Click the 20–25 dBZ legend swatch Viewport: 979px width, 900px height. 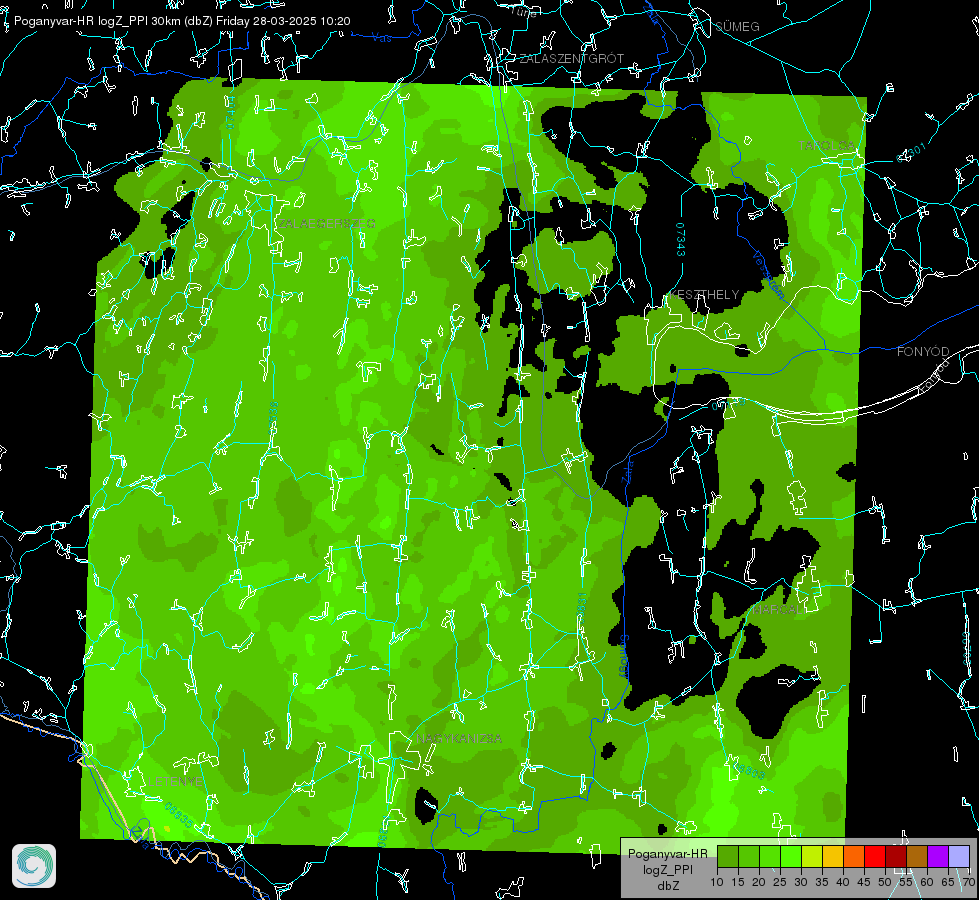coord(770,856)
